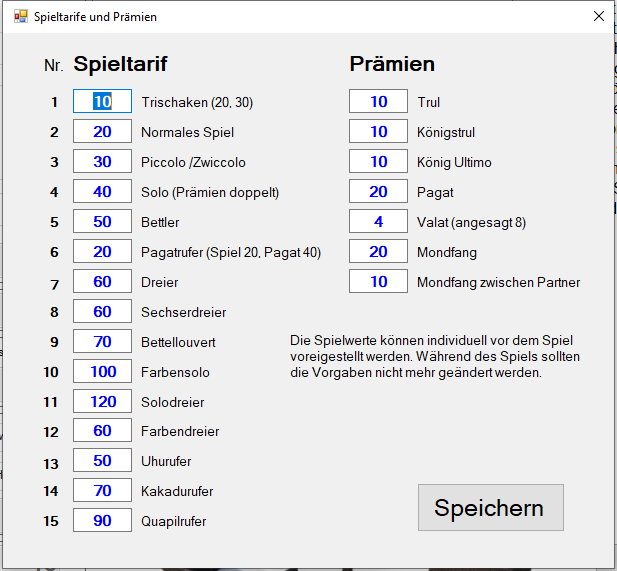The width and height of the screenshot is (617, 571).
Task: Focus the Piccolo /Zwiccolo tariff field
Action: point(102,162)
